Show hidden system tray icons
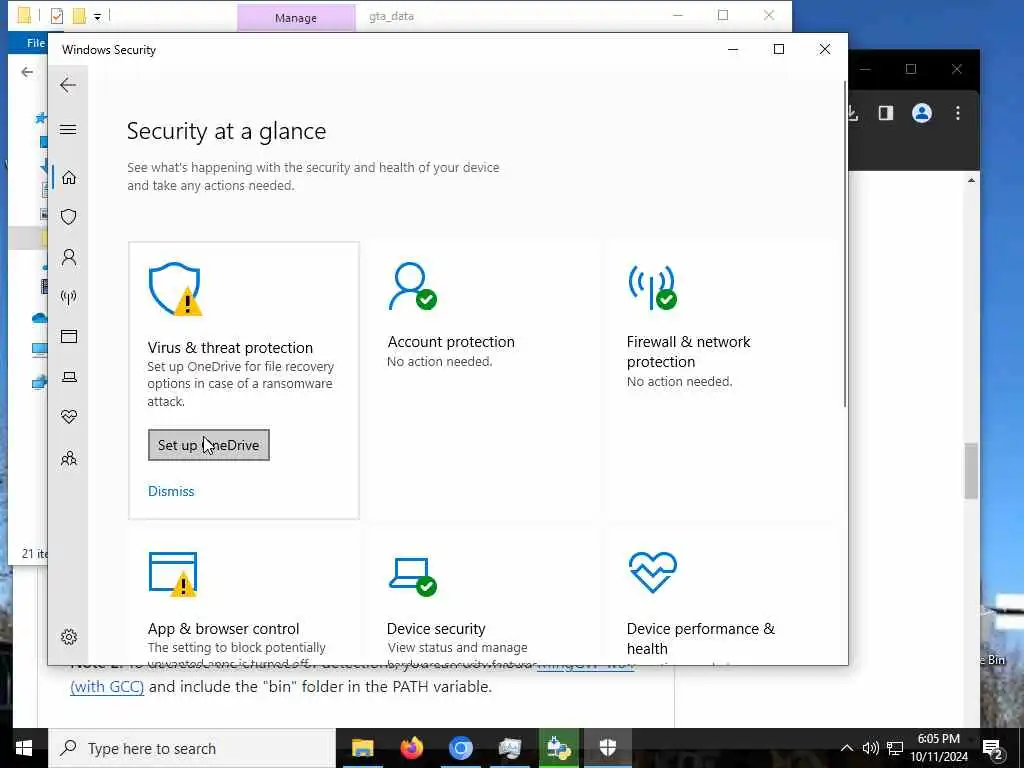1024x768 pixels. pos(846,748)
